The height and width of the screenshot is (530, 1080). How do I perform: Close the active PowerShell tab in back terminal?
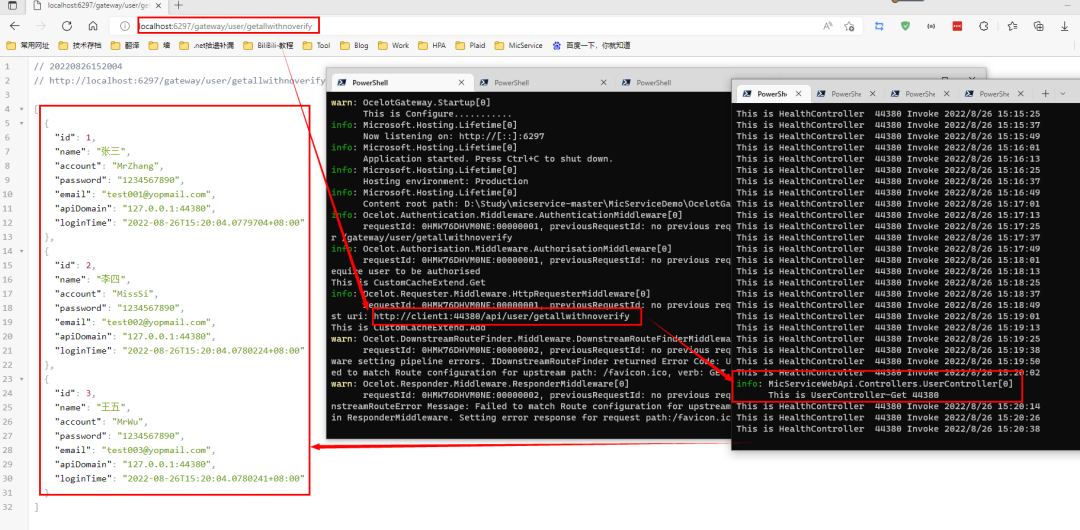coord(461,83)
